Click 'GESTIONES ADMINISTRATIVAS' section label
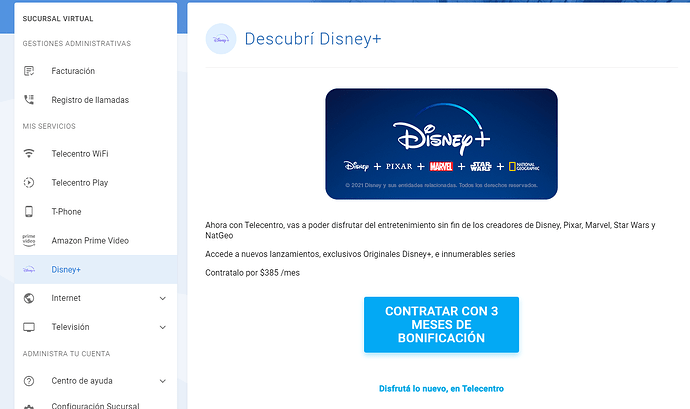Viewport: 690px width, 409px height. click(77, 44)
